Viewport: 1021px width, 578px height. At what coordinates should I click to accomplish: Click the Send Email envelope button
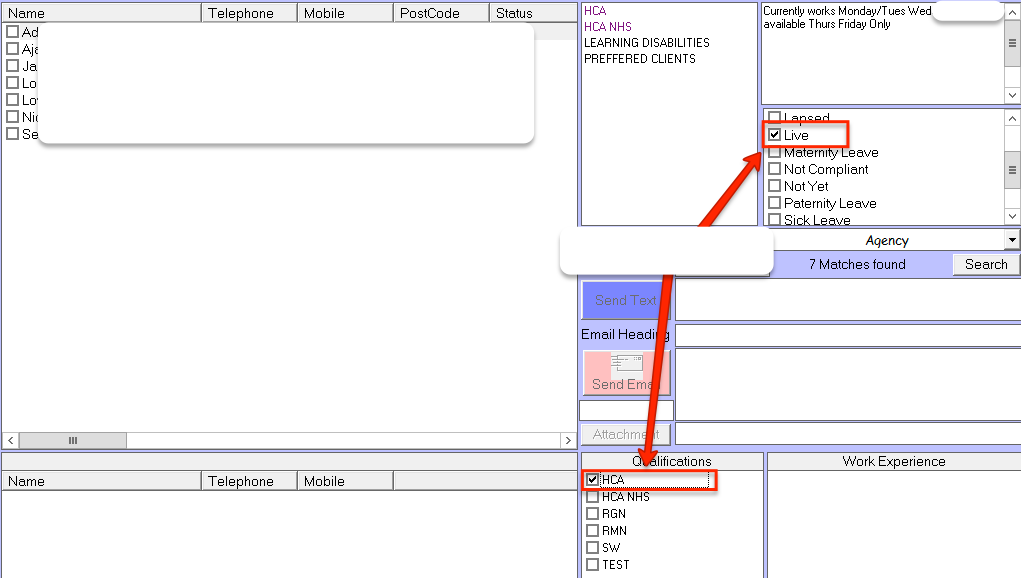[x=626, y=372]
